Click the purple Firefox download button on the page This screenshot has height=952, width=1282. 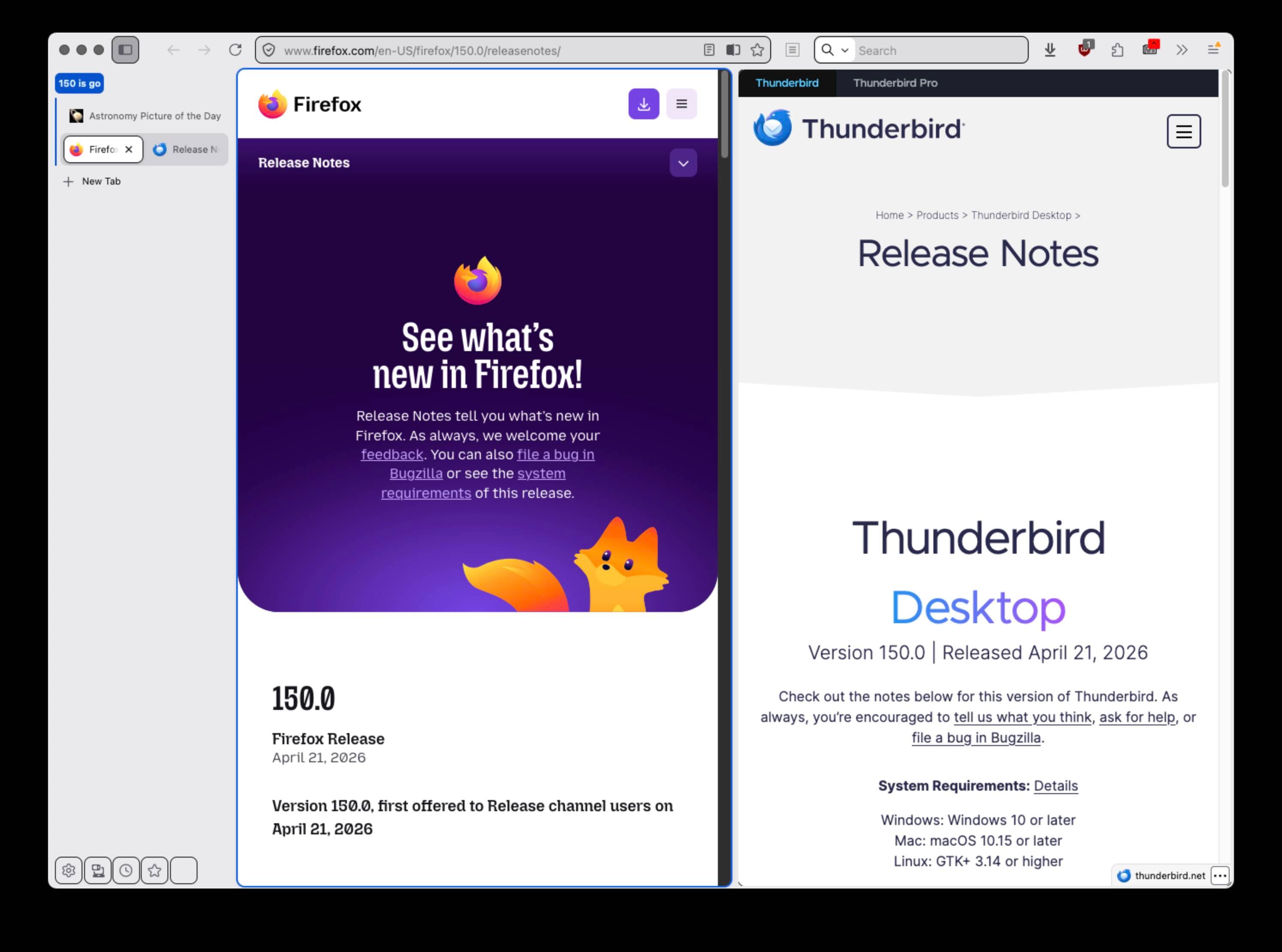tap(644, 104)
